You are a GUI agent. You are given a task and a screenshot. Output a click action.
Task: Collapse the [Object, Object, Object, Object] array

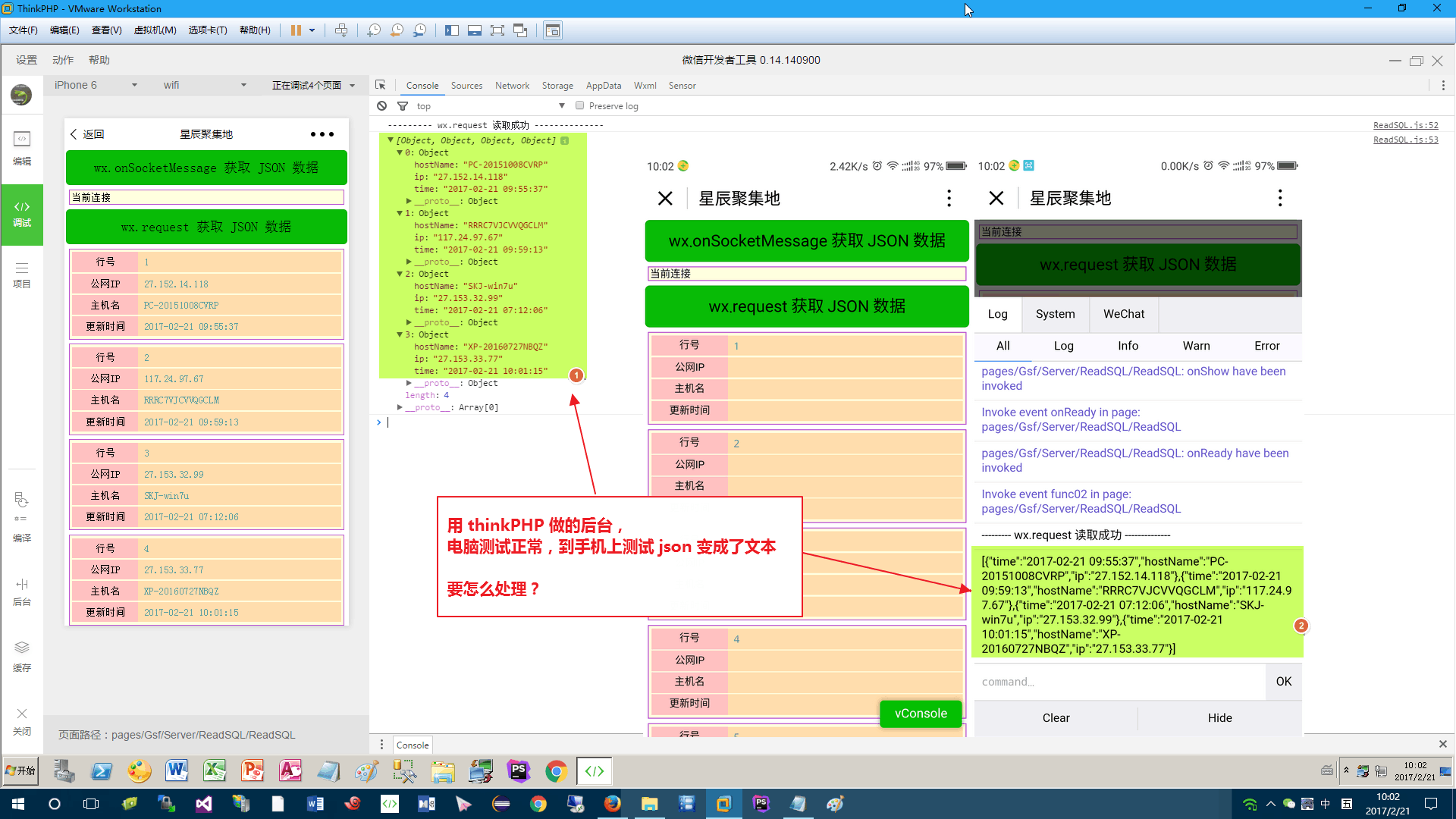click(391, 140)
